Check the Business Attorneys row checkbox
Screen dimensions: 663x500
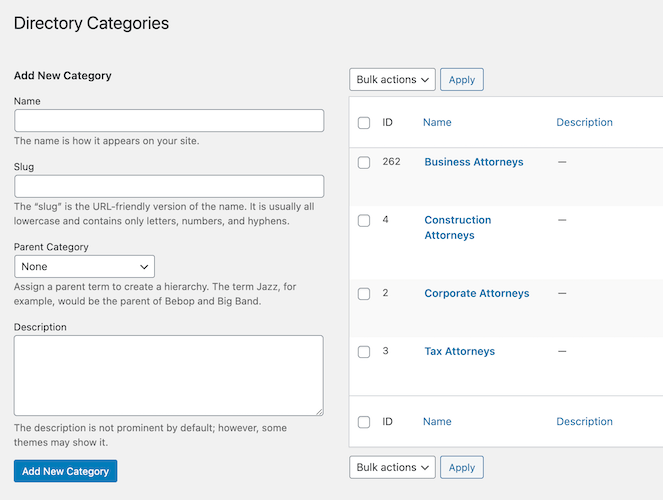[x=364, y=162]
